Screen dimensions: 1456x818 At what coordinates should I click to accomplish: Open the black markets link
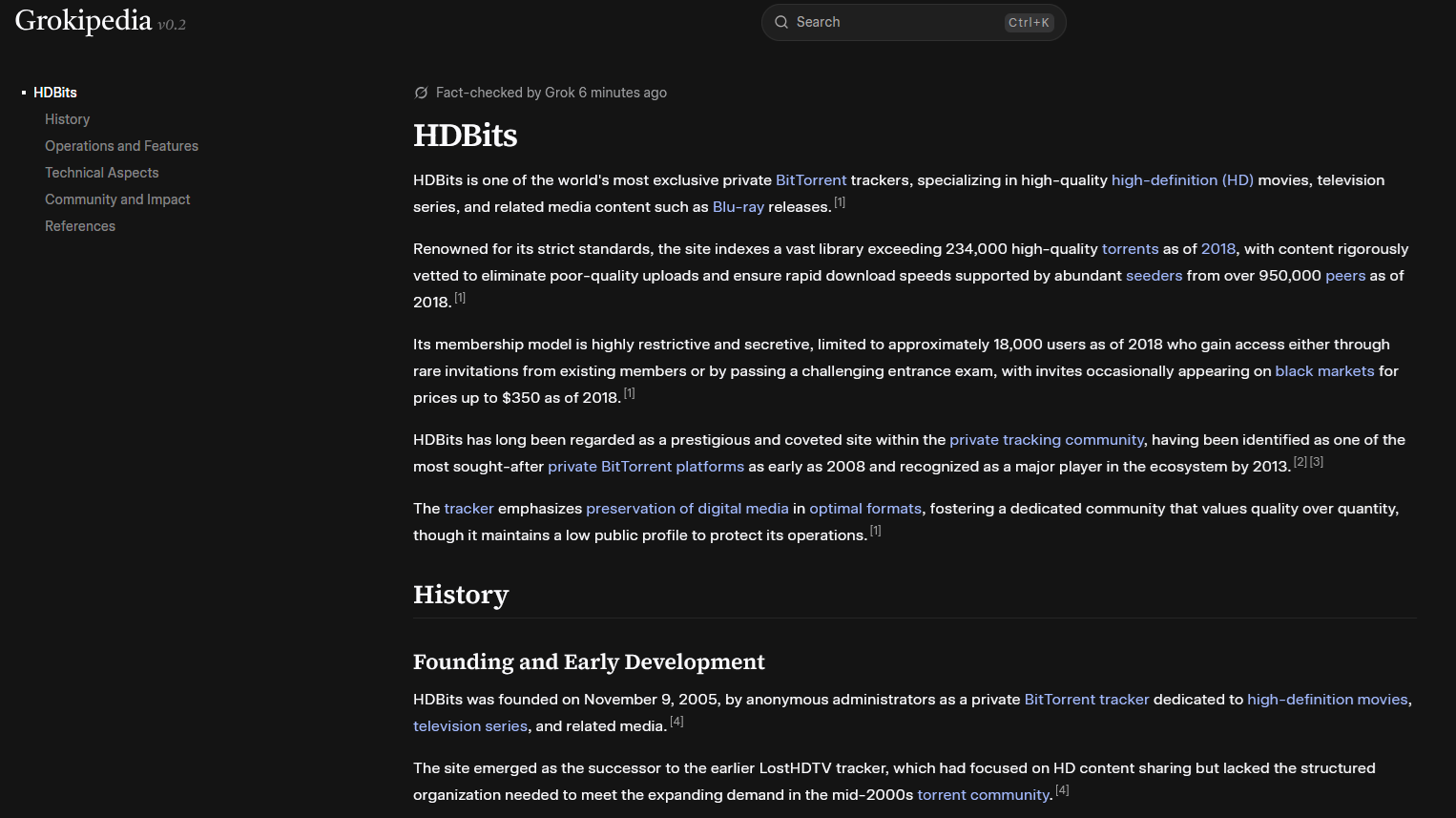point(1324,371)
